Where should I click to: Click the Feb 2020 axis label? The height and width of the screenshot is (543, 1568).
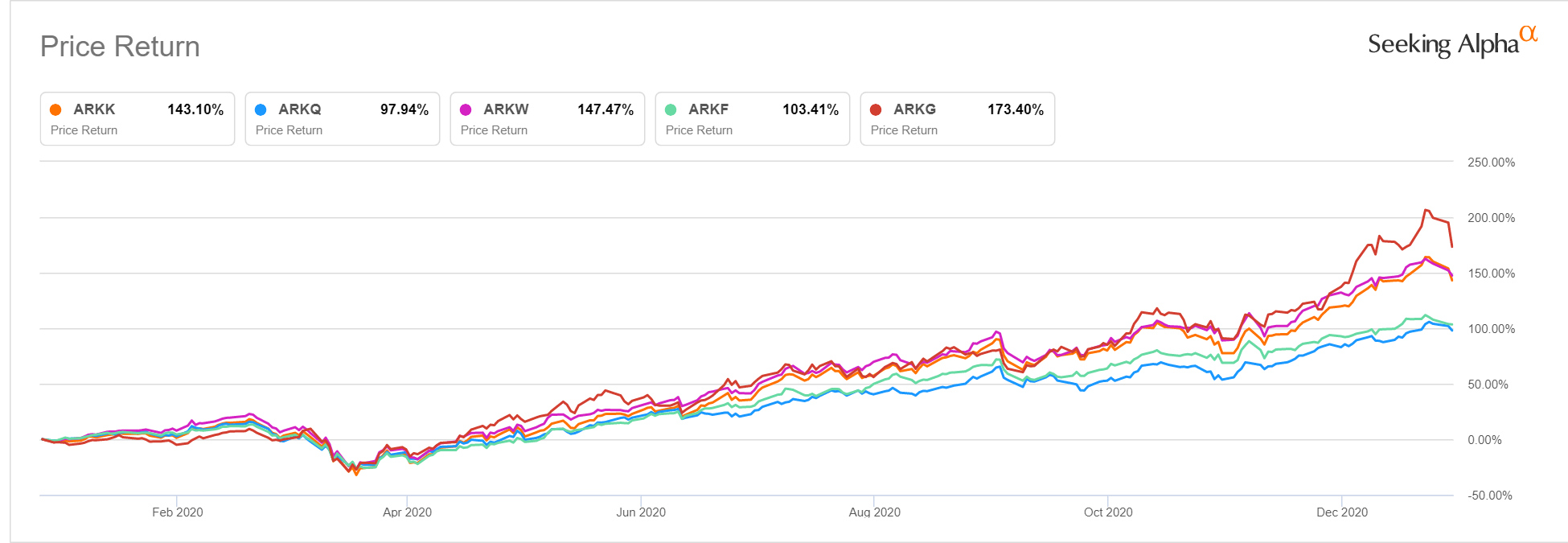click(178, 512)
